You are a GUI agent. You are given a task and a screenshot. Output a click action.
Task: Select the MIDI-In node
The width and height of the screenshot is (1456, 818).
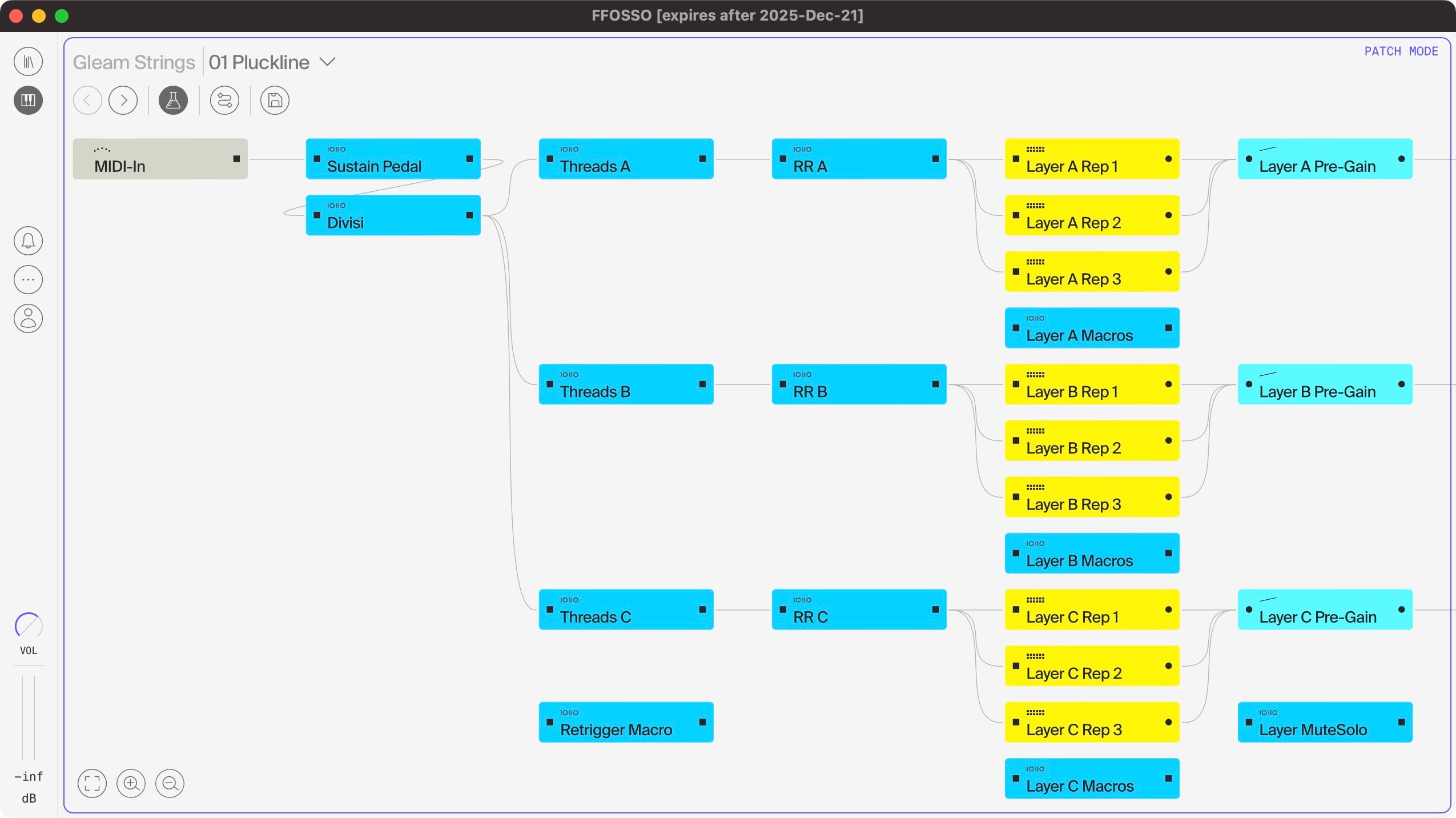160,159
